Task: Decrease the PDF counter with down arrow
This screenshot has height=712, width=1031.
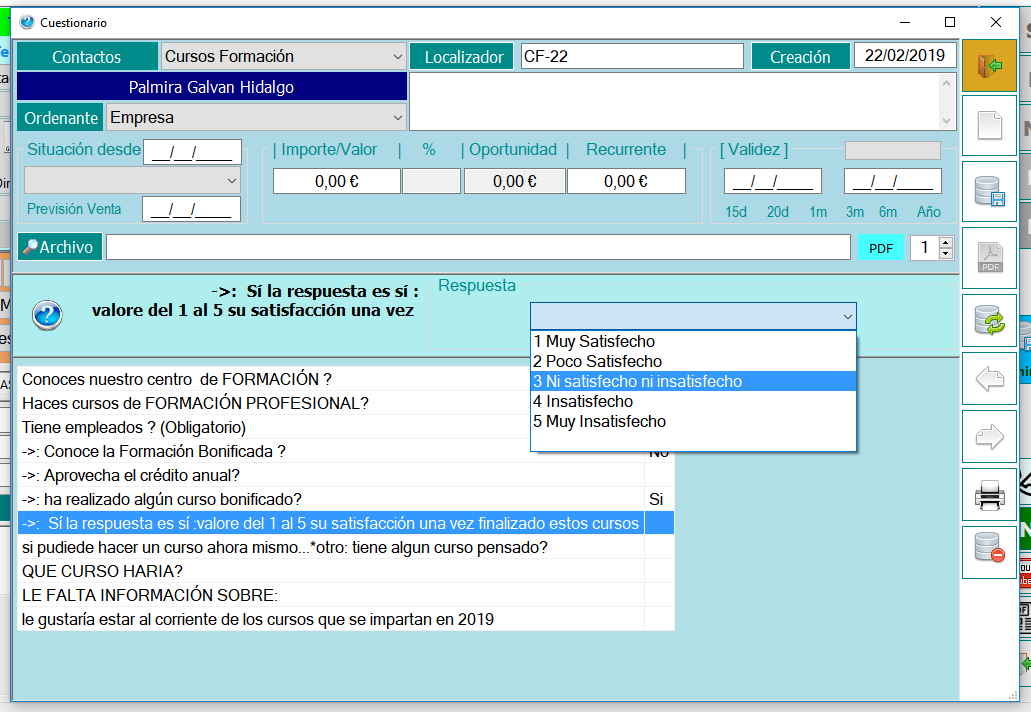Action: coord(946,254)
